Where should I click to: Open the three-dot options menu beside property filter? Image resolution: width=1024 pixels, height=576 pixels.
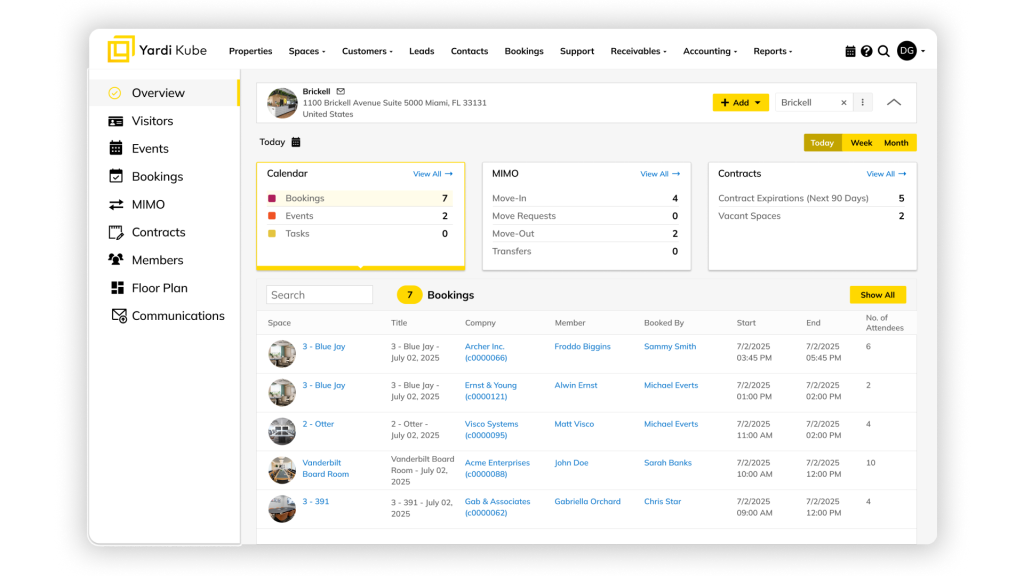coord(863,102)
